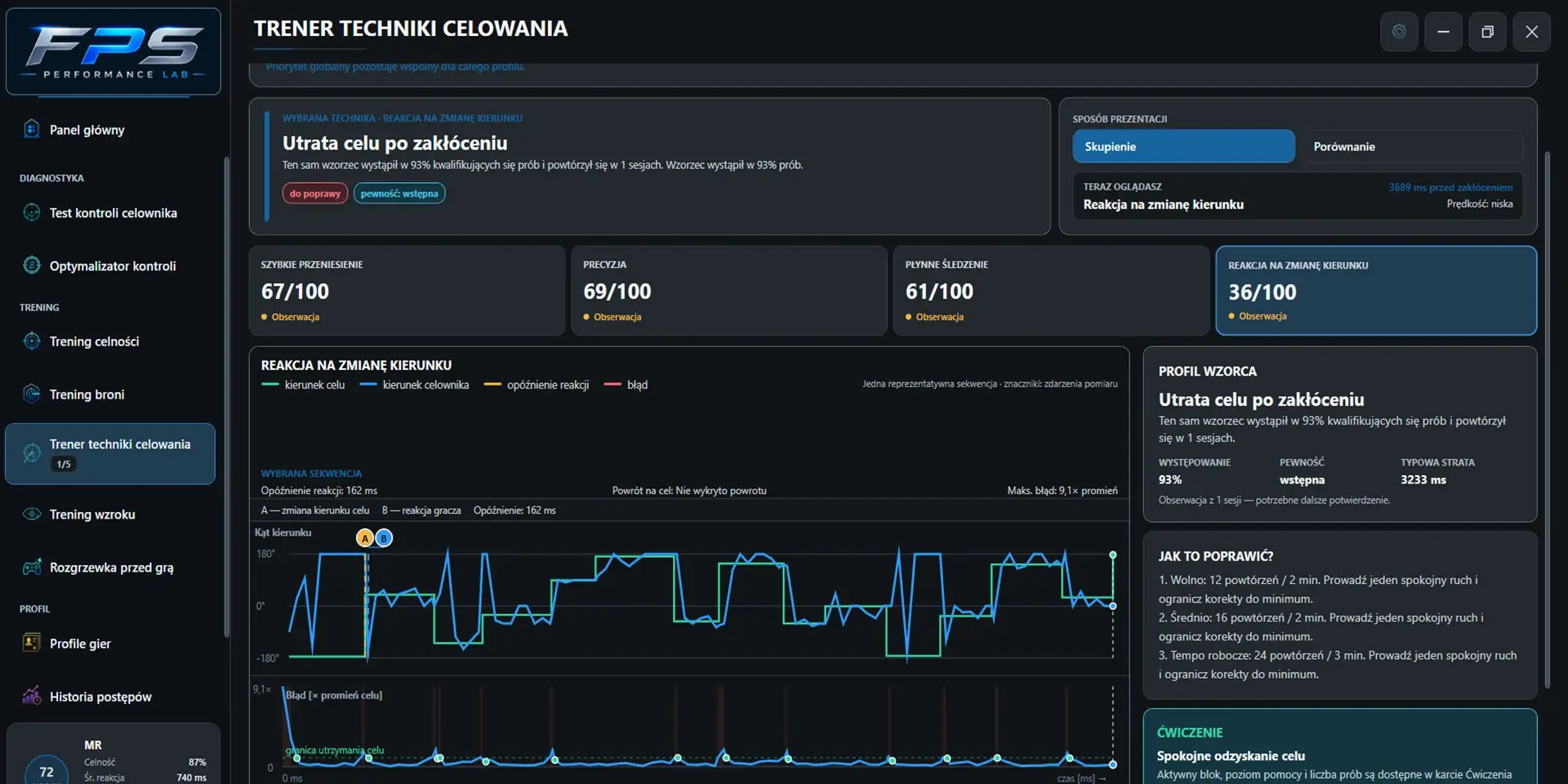Open Profile gier entry
The height and width of the screenshot is (784, 1568).
[x=110, y=643]
